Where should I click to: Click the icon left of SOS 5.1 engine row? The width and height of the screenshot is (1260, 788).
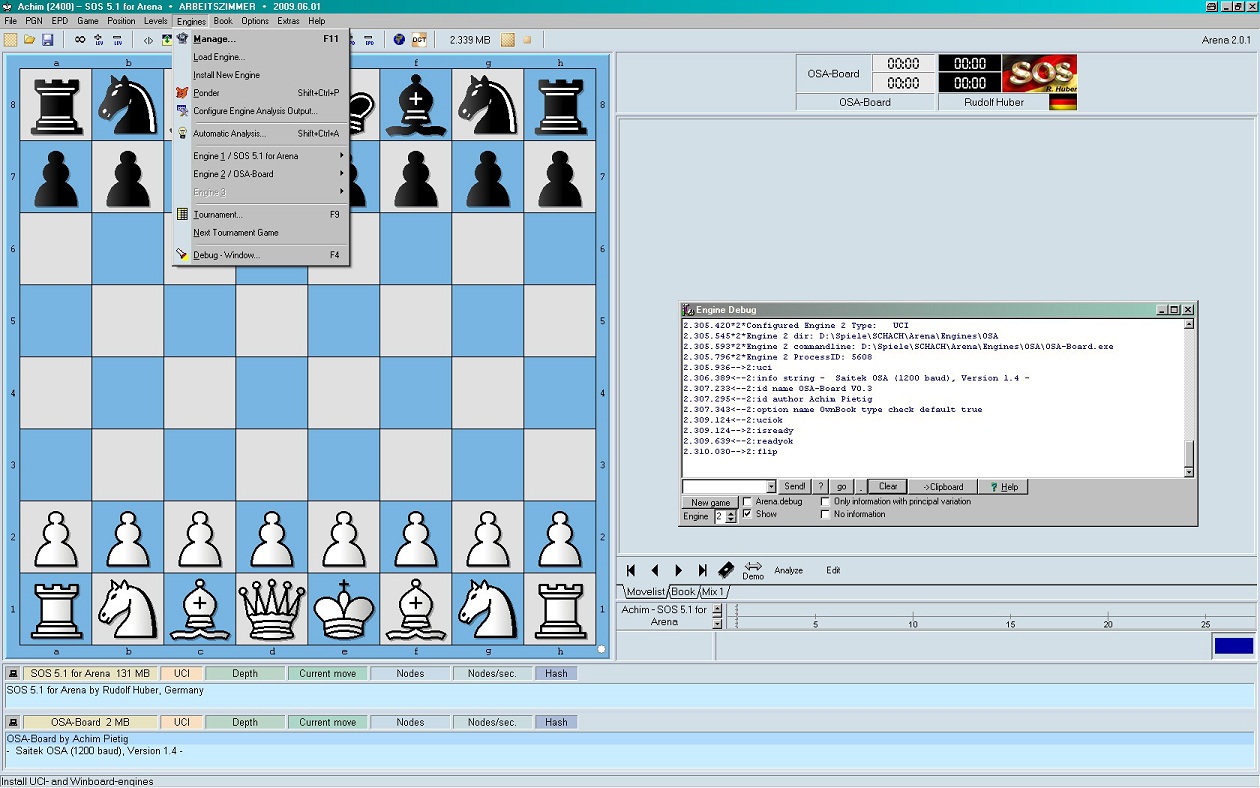pyautogui.click(x=13, y=674)
